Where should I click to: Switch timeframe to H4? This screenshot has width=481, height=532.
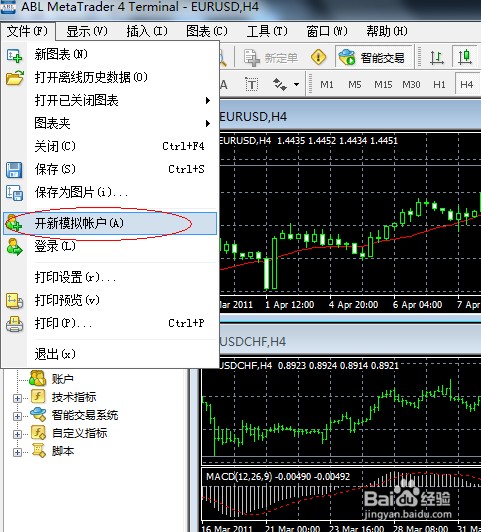[466, 84]
